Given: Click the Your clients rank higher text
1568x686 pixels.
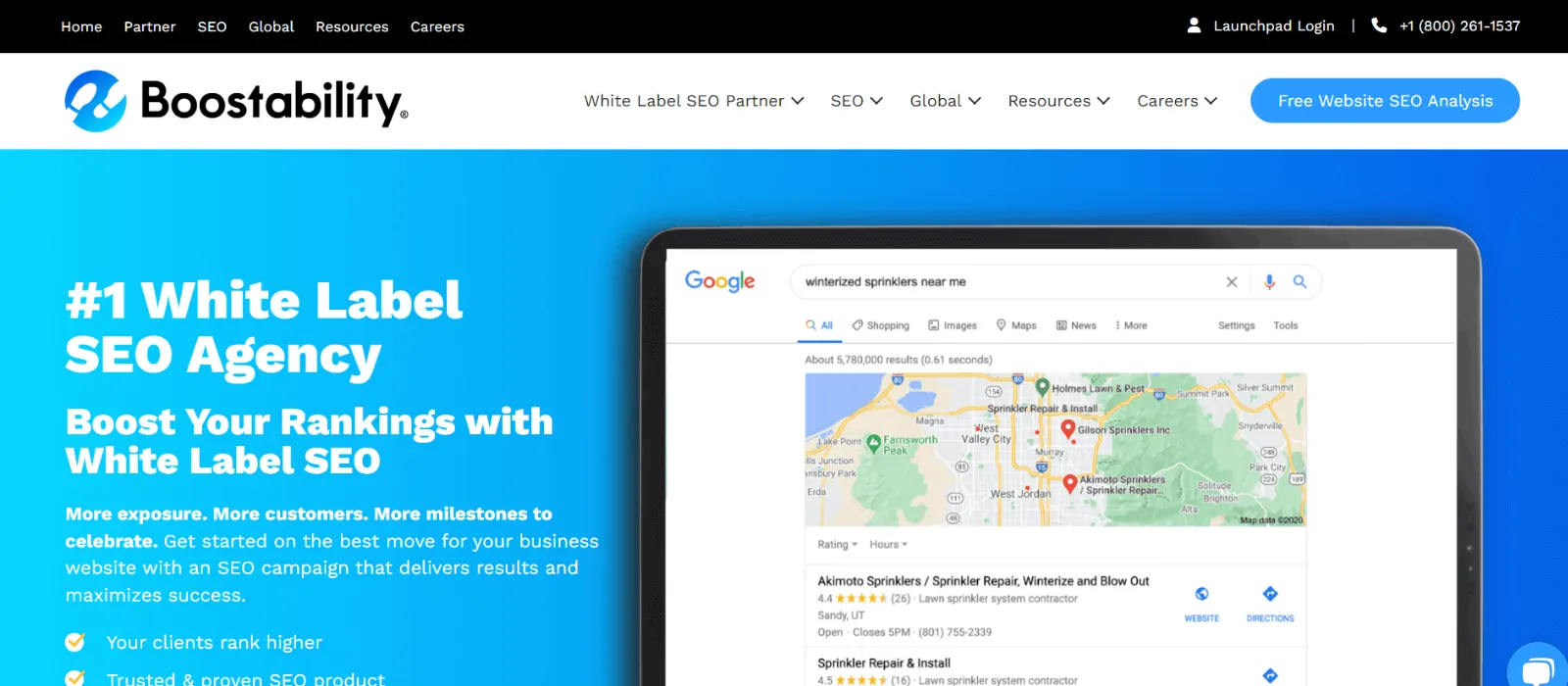Looking at the screenshot, I should [214, 643].
